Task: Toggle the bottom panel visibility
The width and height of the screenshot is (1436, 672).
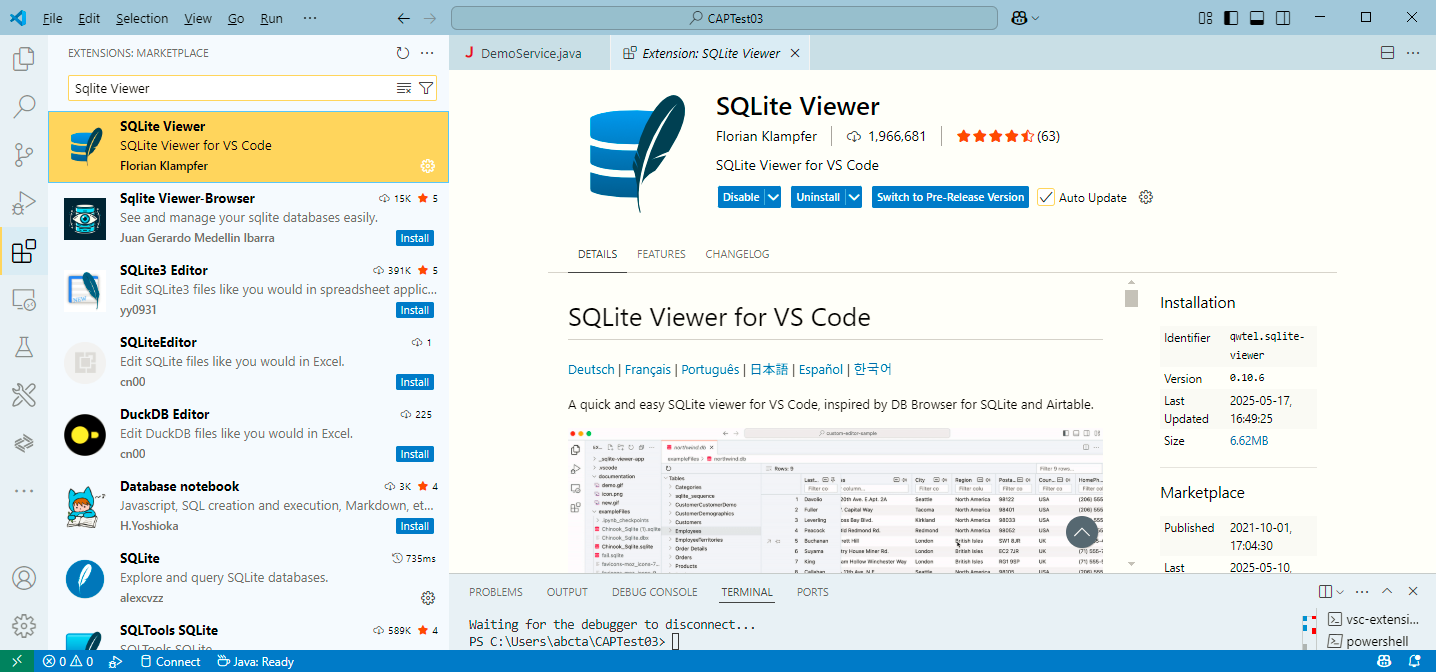Action: [1257, 18]
